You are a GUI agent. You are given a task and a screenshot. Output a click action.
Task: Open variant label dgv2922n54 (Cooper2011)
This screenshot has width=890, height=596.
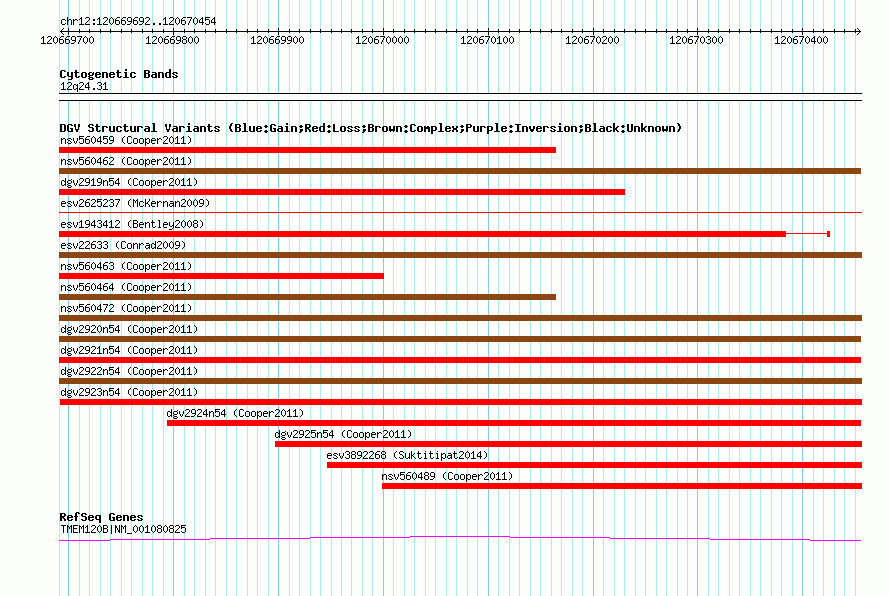coord(129,371)
